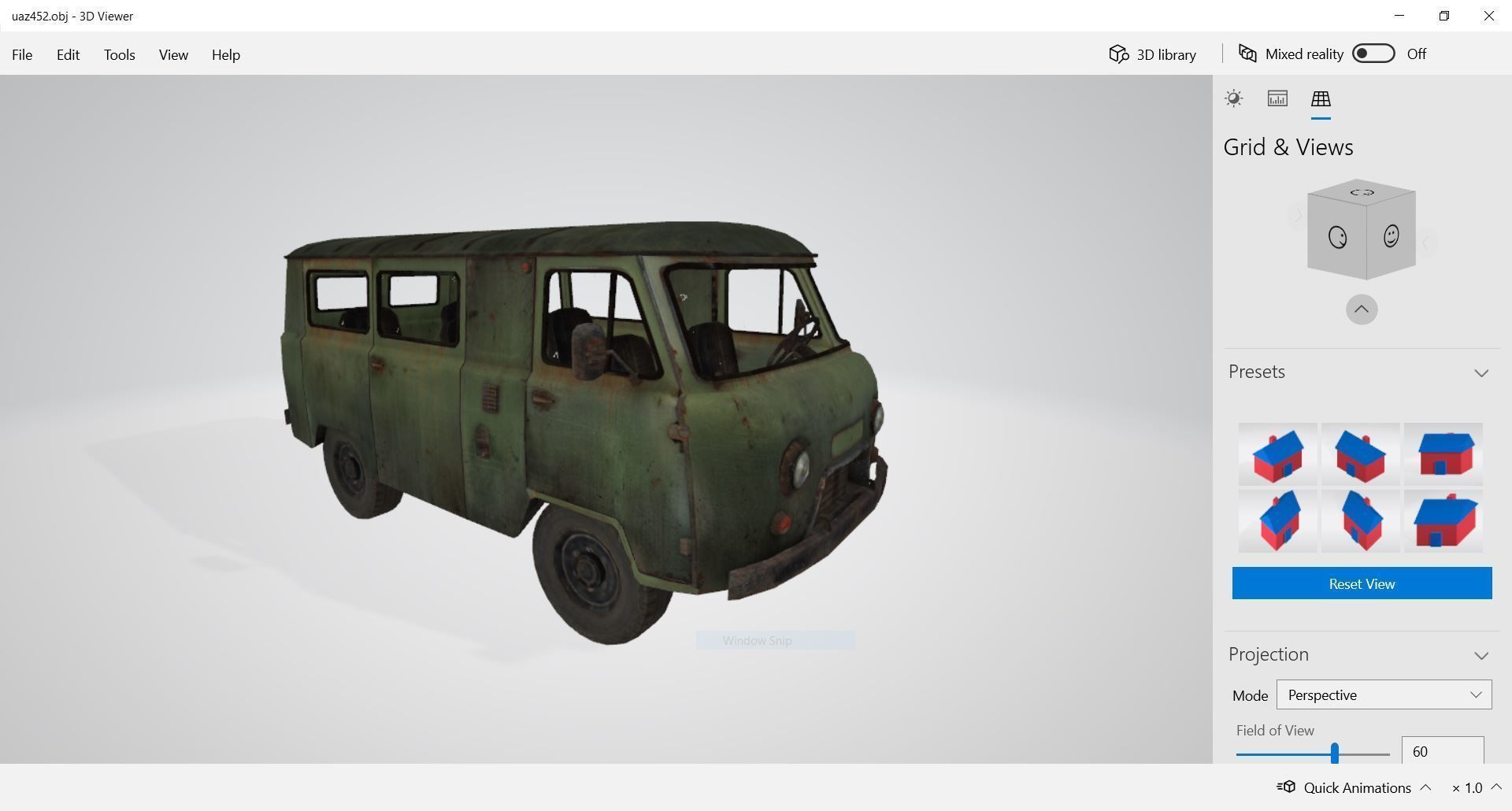Screen dimensions: 1512x811
Task: Click the top face of the view cube
Action: pos(1362,192)
